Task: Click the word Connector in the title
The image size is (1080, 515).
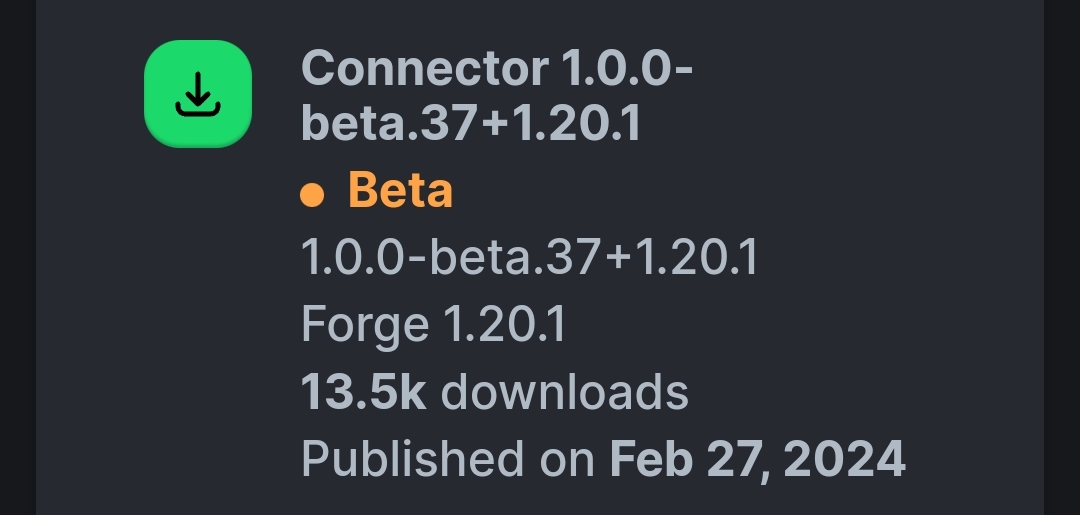Action: [x=425, y=68]
